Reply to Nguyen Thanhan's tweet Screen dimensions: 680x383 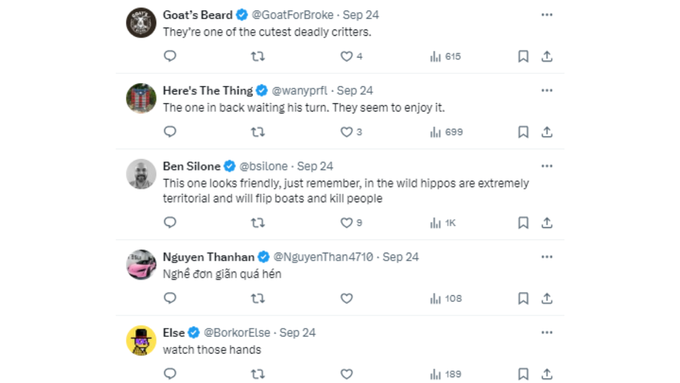pyautogui.click(x=170, y=298)
